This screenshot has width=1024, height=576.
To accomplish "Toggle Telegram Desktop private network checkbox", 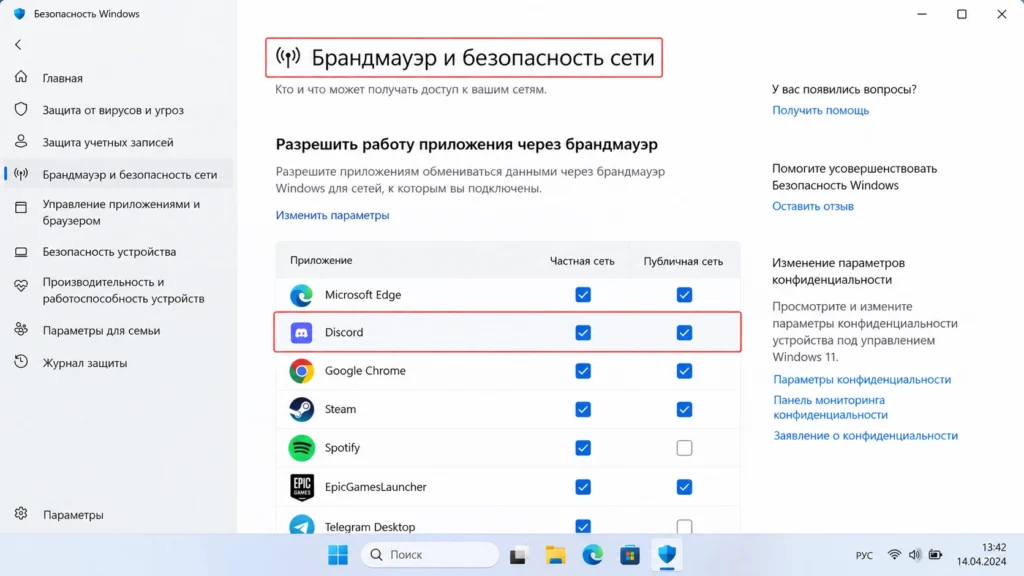I will click(583, 526).
